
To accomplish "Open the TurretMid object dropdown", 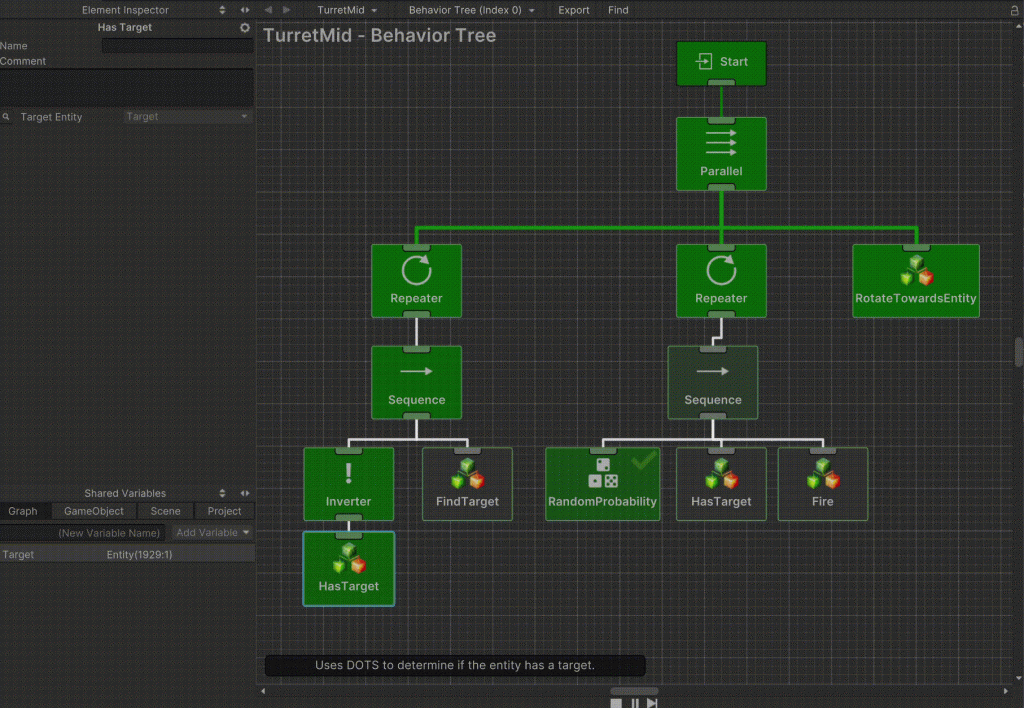I will click(x=346, y=10).
